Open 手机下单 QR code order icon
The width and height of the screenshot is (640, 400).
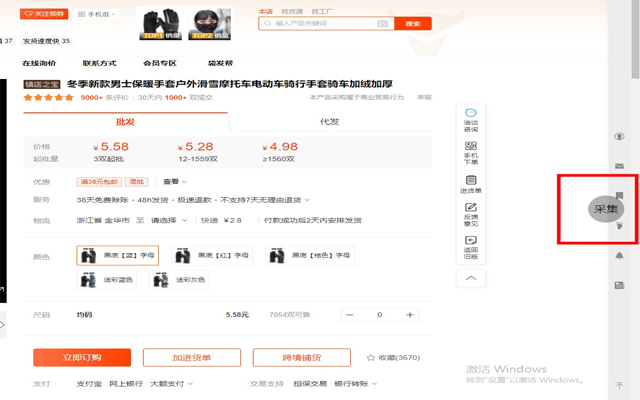(471, 153)
